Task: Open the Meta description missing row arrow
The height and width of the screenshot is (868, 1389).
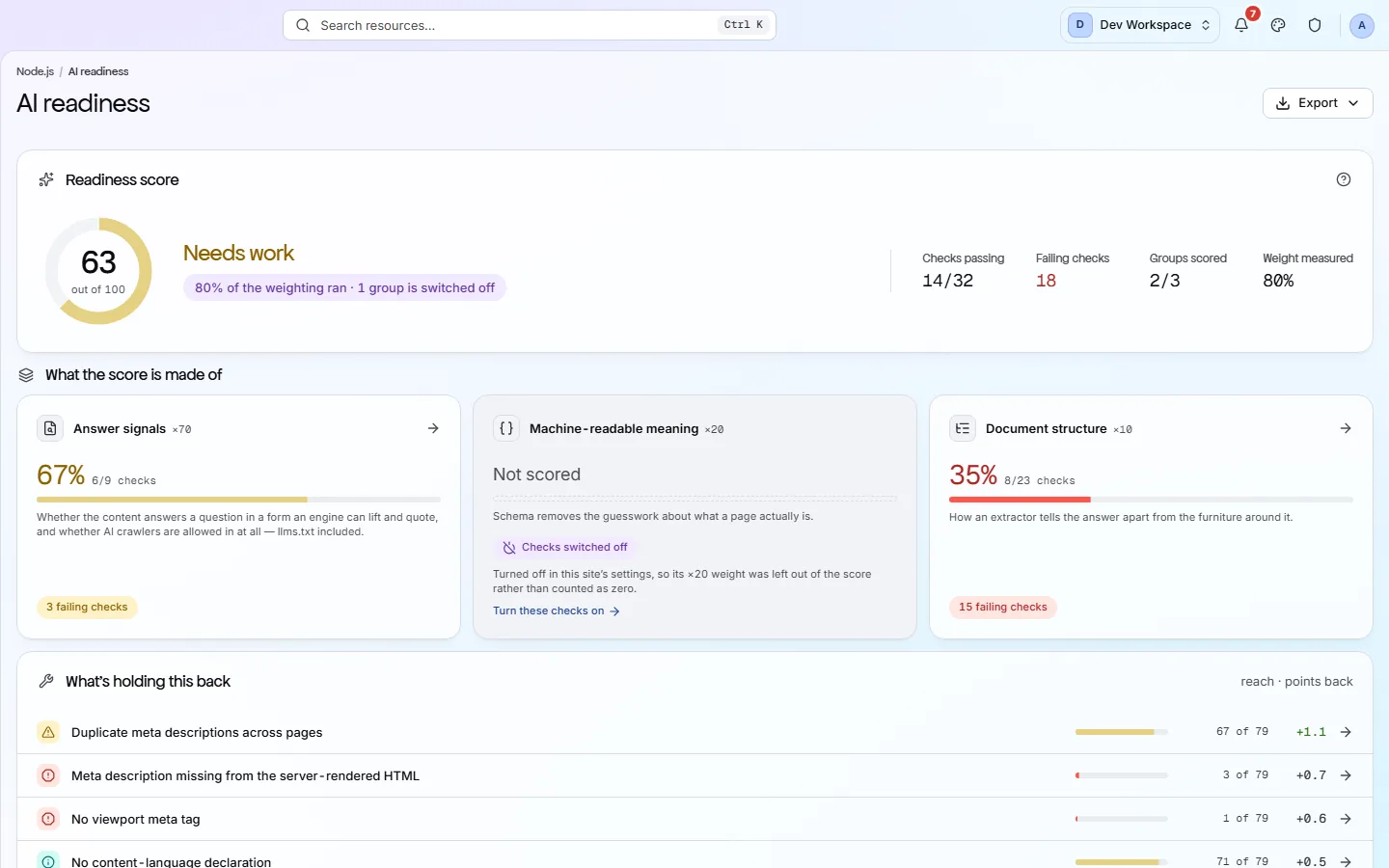Action: point(1346,775)
